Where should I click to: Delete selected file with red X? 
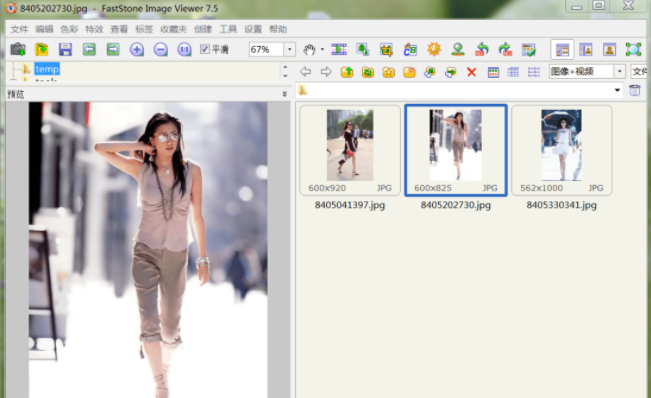[x=471, y=72]
